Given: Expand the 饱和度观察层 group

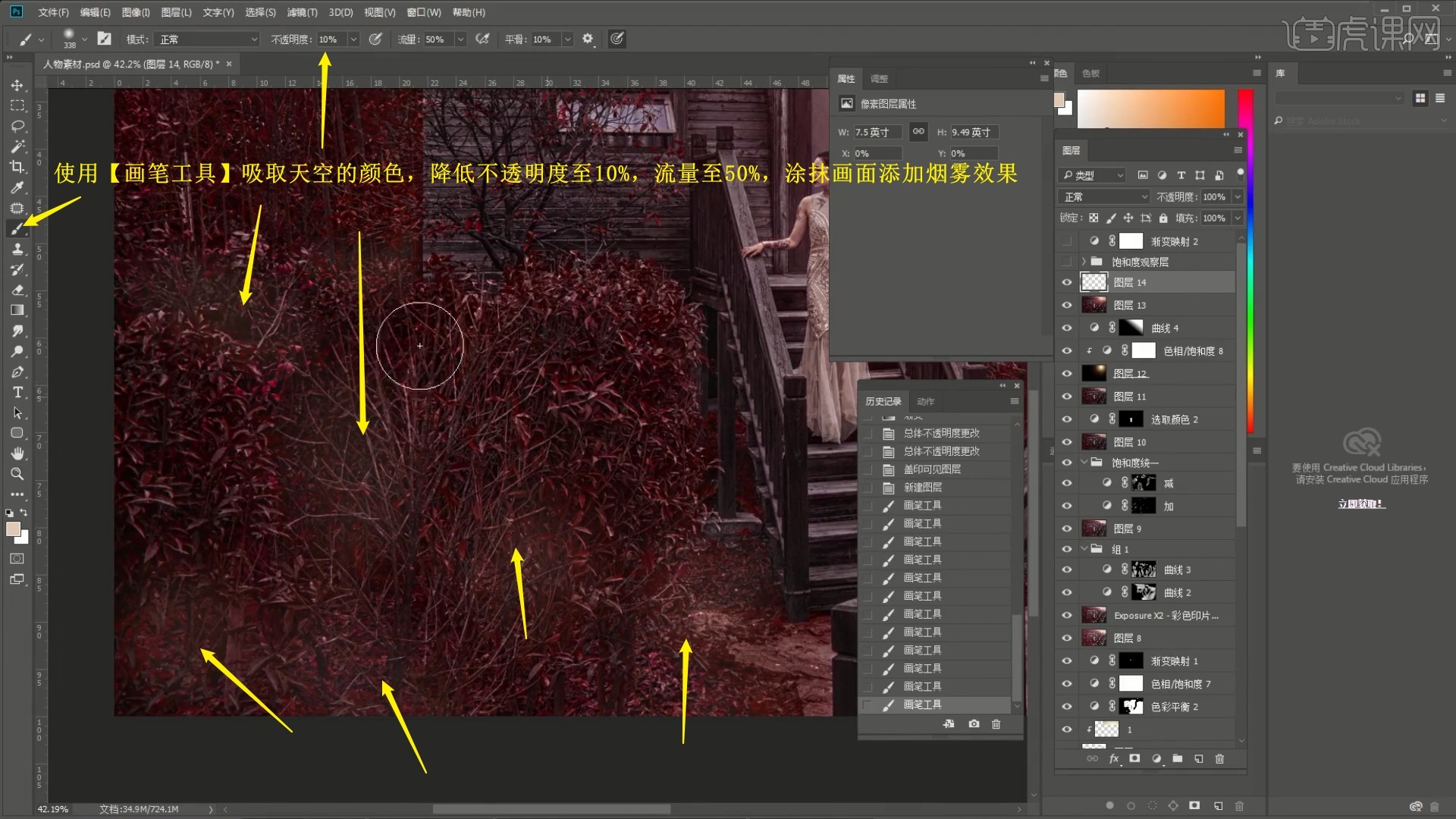Looking at the screenshot, I should tap(1084, 262).
